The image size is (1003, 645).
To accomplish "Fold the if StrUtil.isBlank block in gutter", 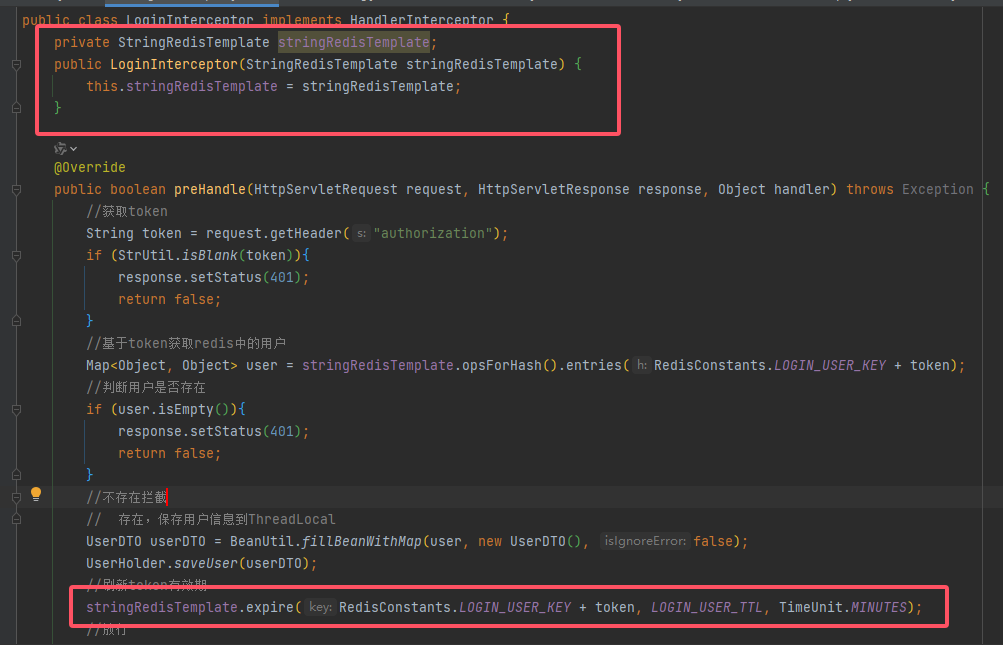I will click(x=16, y=255).
